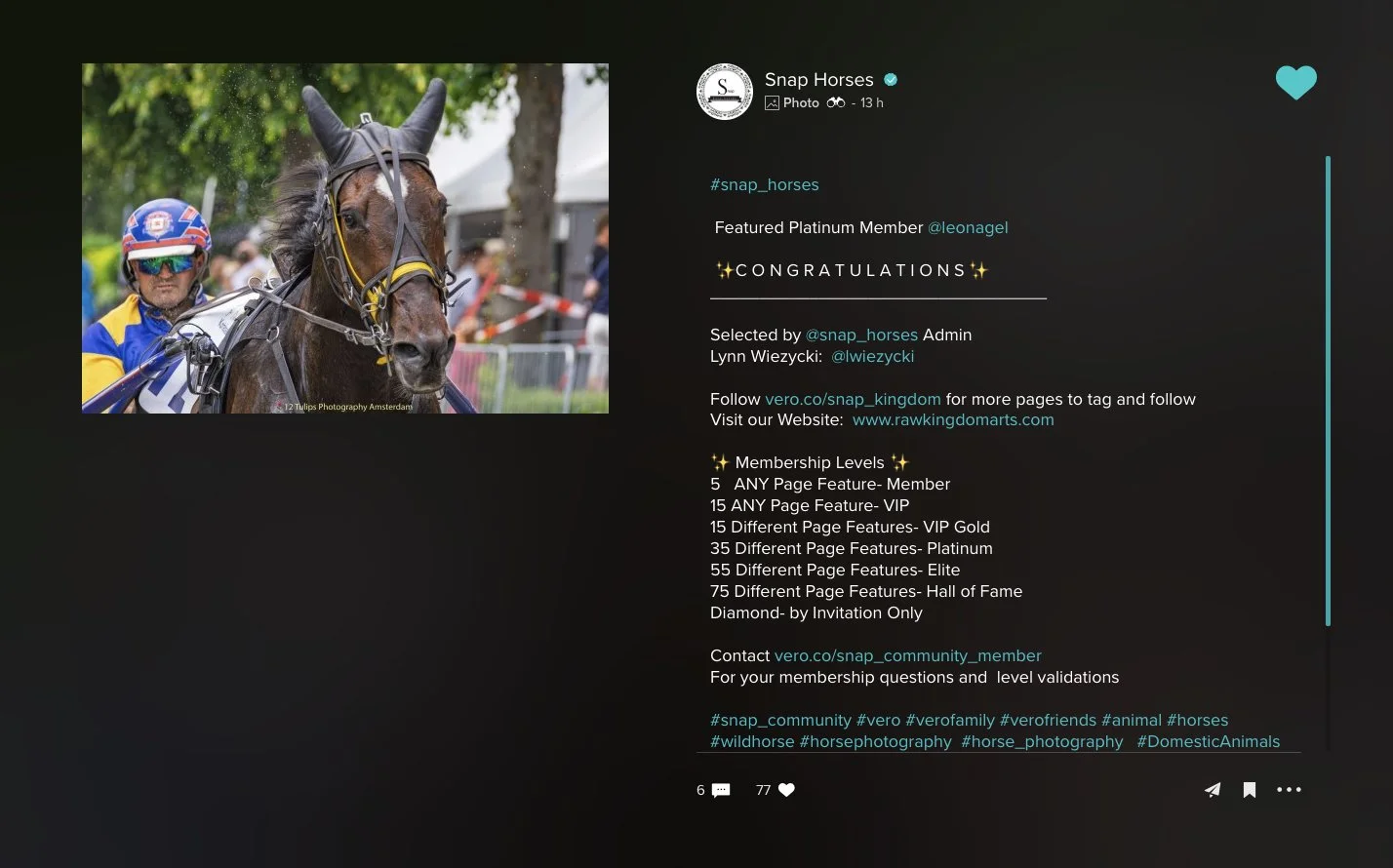1393x868 pixels.
Task: Open the horse racing photo thumbnail
Action: 345,238
